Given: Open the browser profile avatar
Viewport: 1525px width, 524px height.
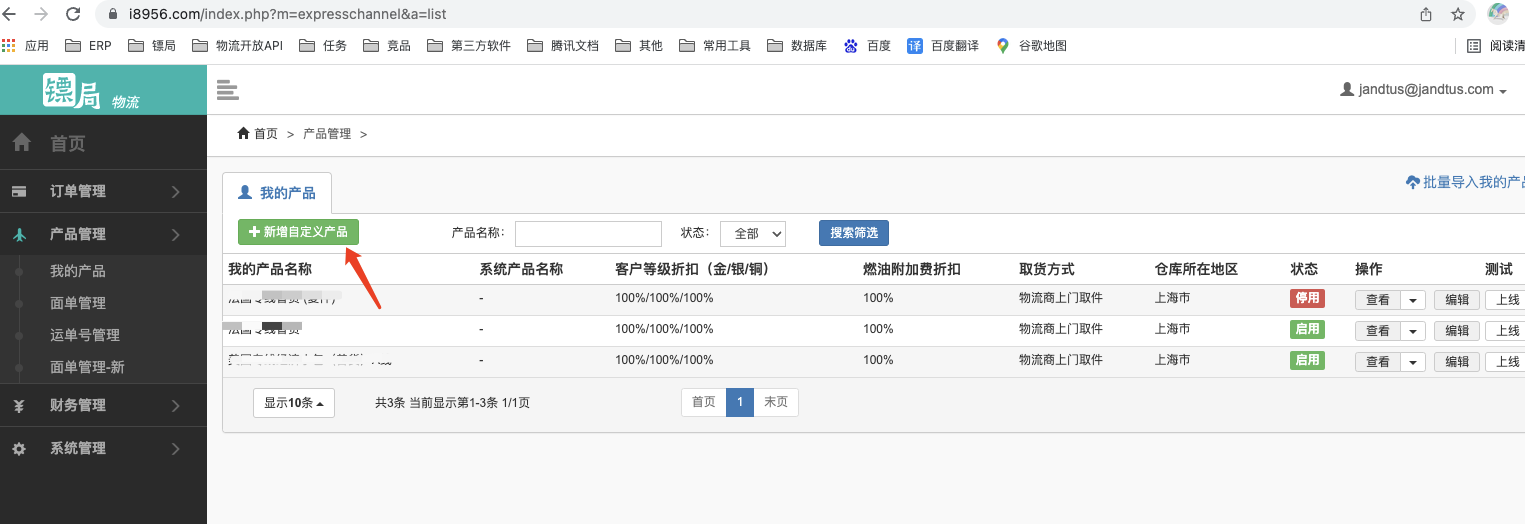Looking at the screenshot, I should coord(1498,14).
